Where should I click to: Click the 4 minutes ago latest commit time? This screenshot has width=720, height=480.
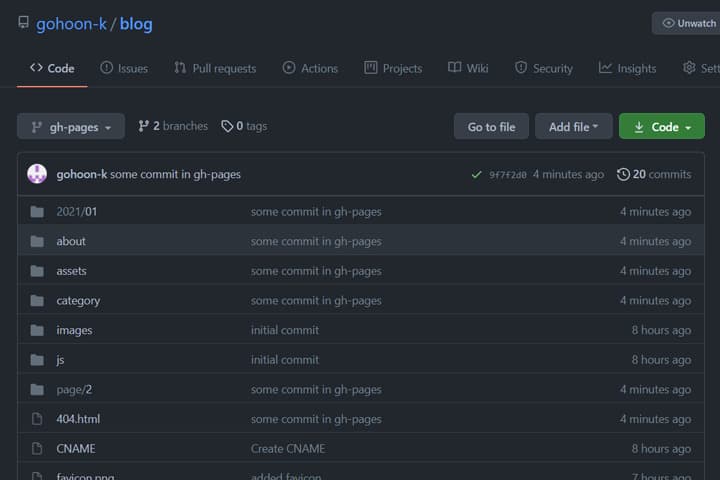pos(568,175)
